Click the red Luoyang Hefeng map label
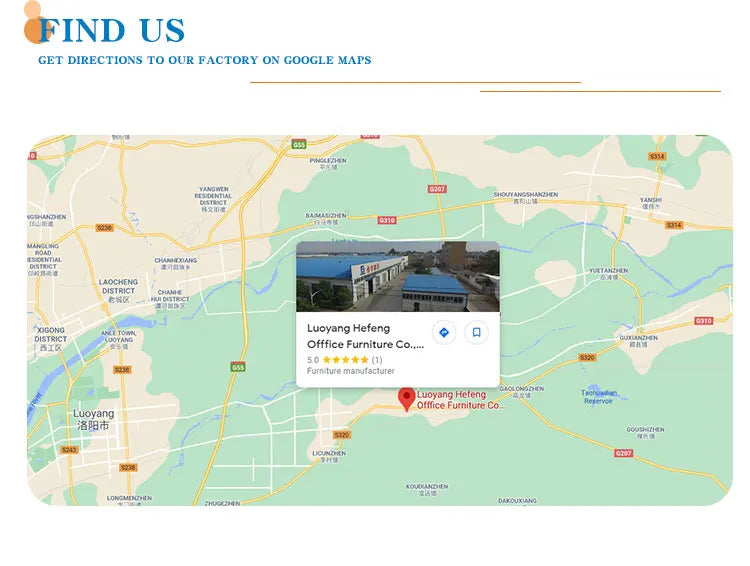Image resolution: width=750 pixels, height=566 pixels. [459, 400]
